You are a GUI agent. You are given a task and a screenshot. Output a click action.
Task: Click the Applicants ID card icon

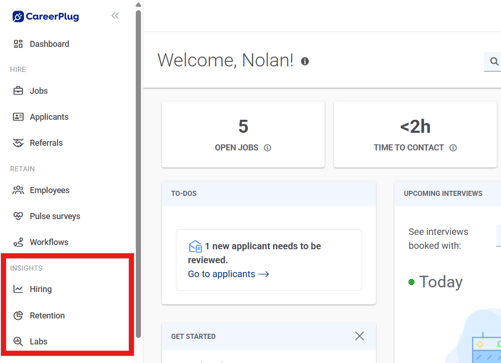pos(18,117)
